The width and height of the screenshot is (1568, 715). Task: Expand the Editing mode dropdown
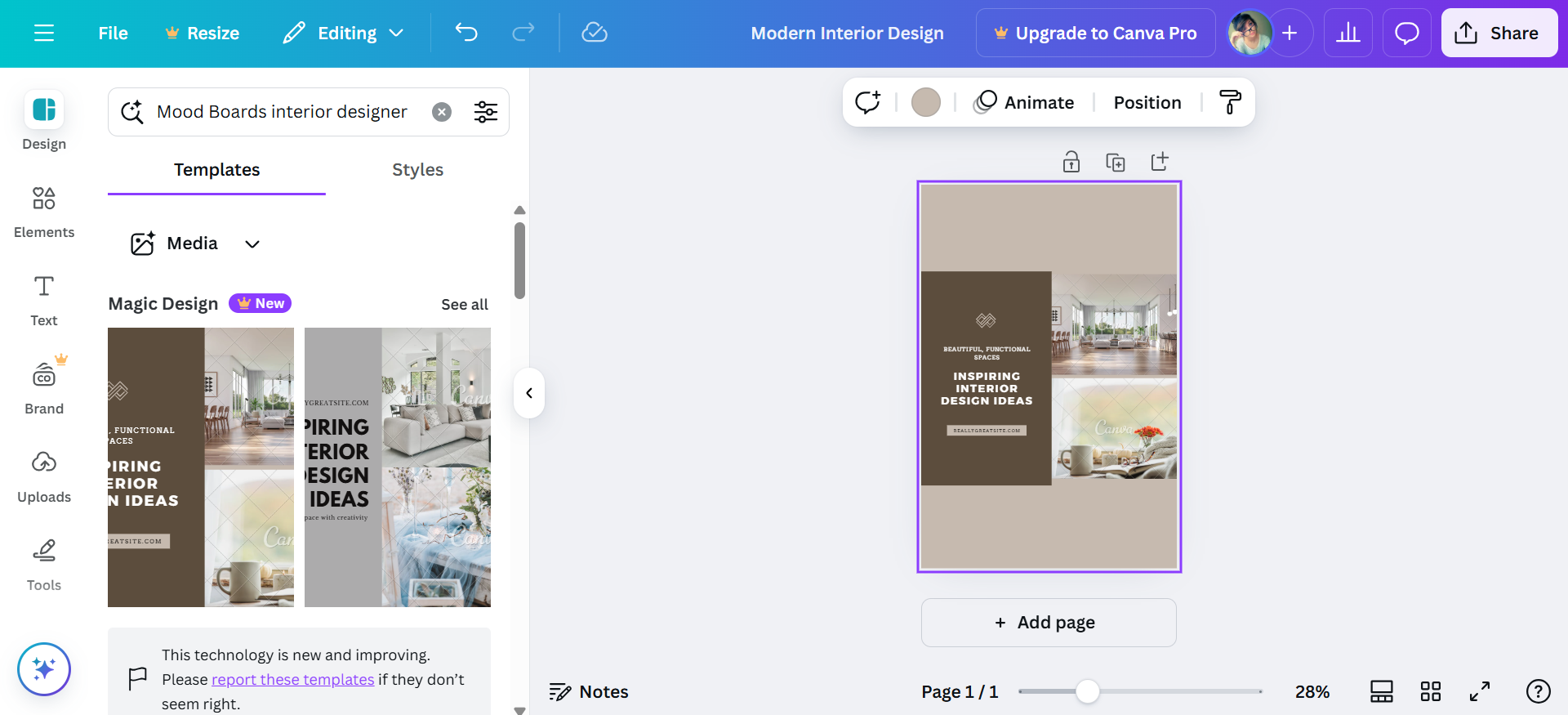[x=344, y=33]
